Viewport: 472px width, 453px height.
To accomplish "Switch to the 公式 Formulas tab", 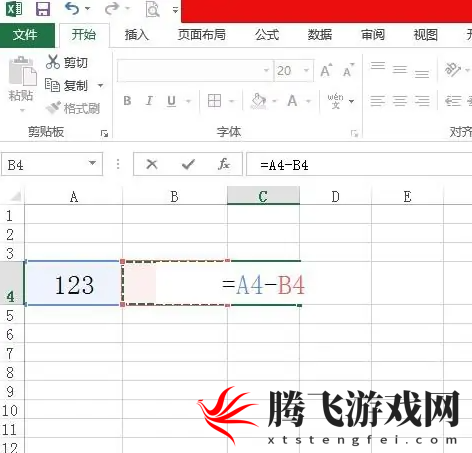I will [267, 35].
